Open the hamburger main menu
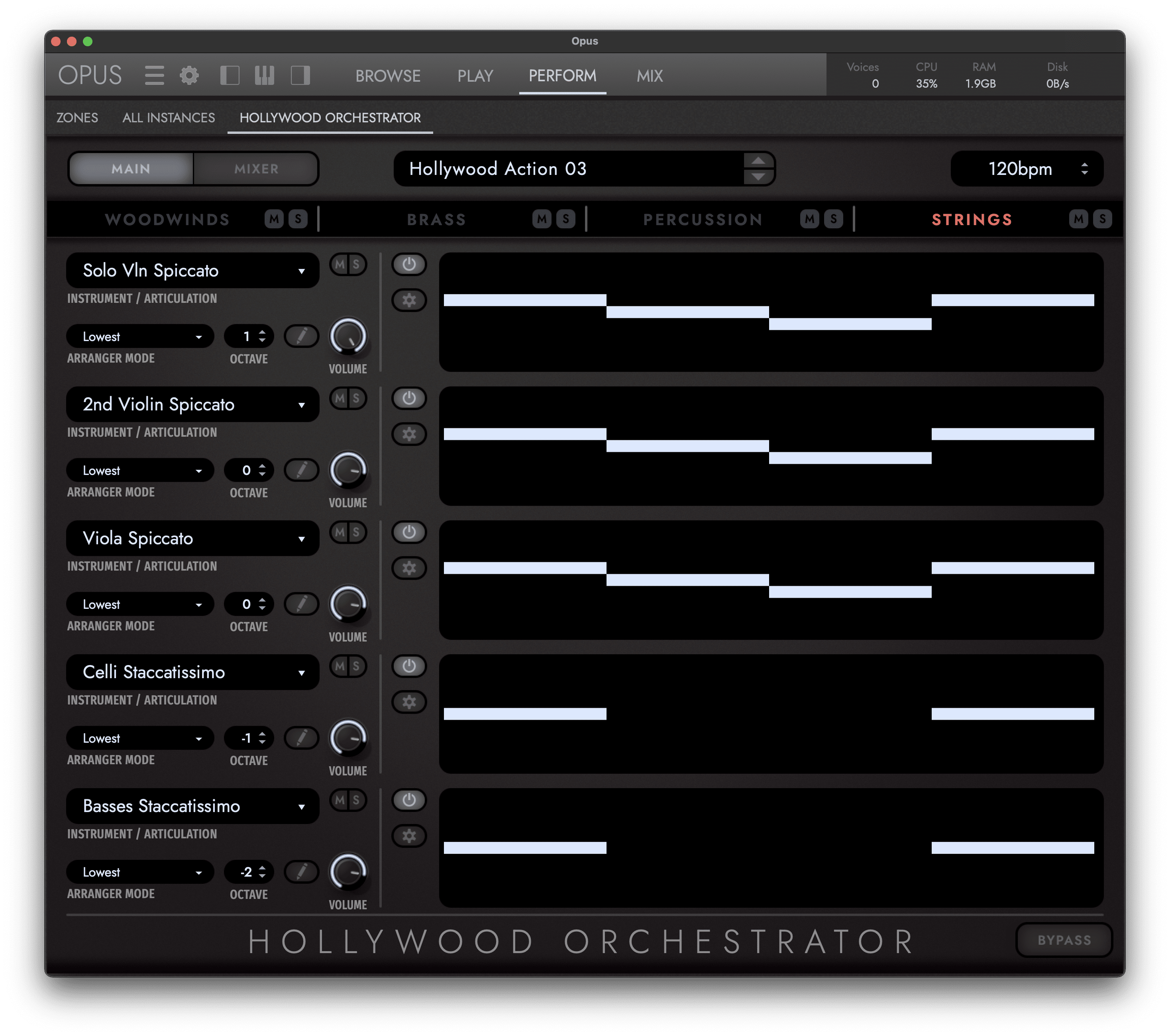This screenshot has height=1036, width=1170. pos(154,76)
